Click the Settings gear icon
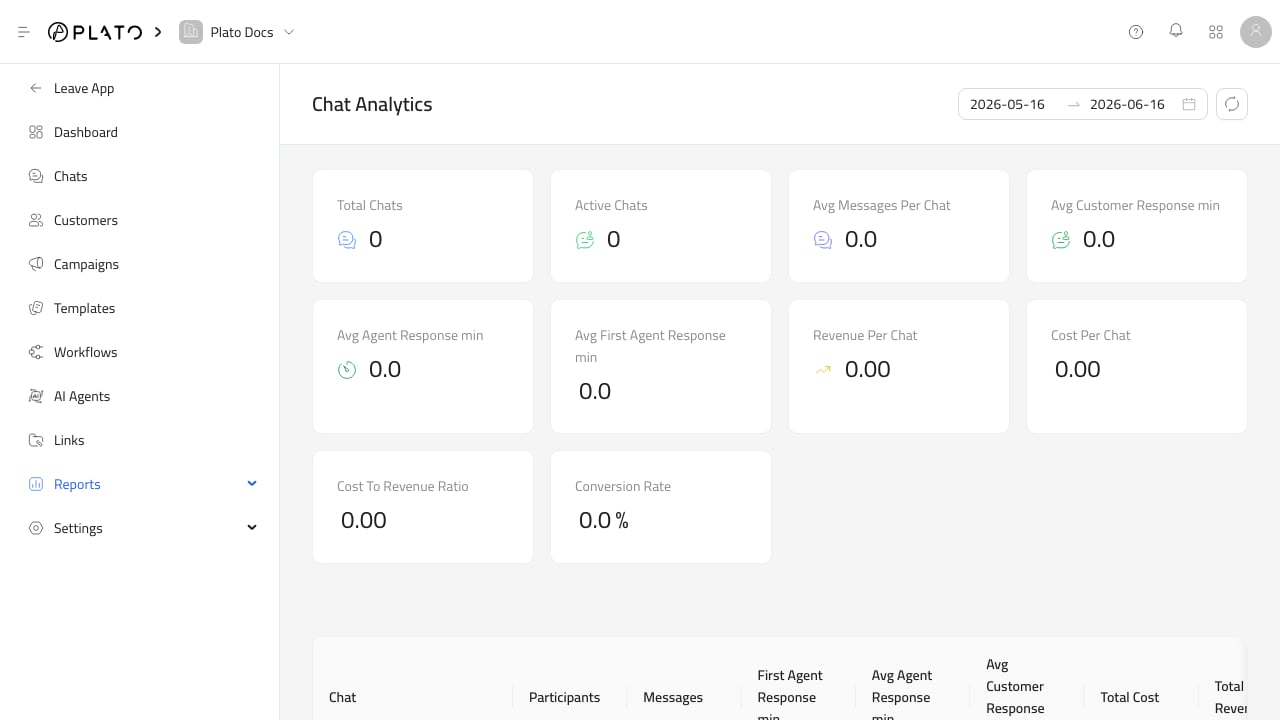The image size is (1280, 720). (x=36, y=528)
